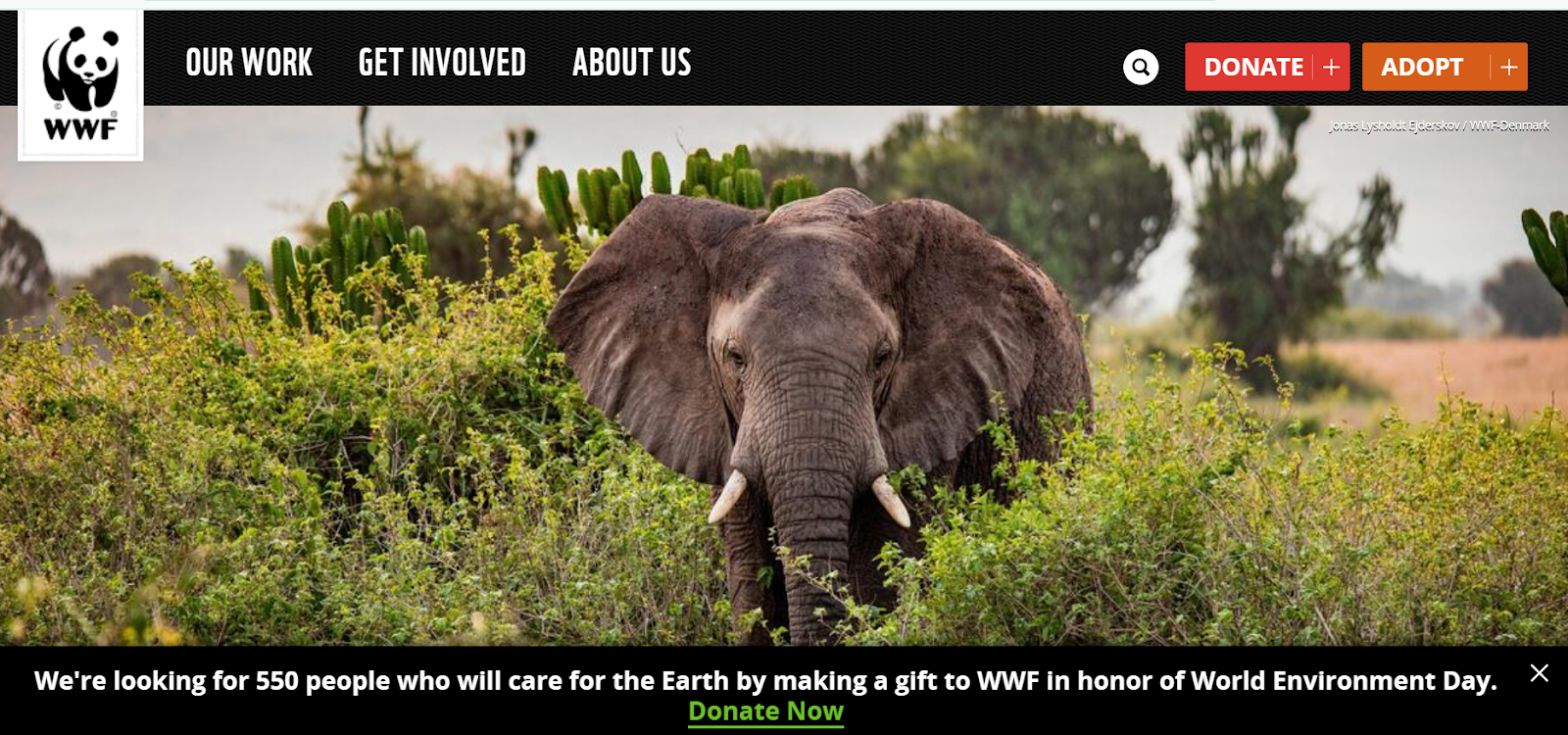Click the elephant's white tusk on the left
1568x735 pixels.
(x=727, y=496)
